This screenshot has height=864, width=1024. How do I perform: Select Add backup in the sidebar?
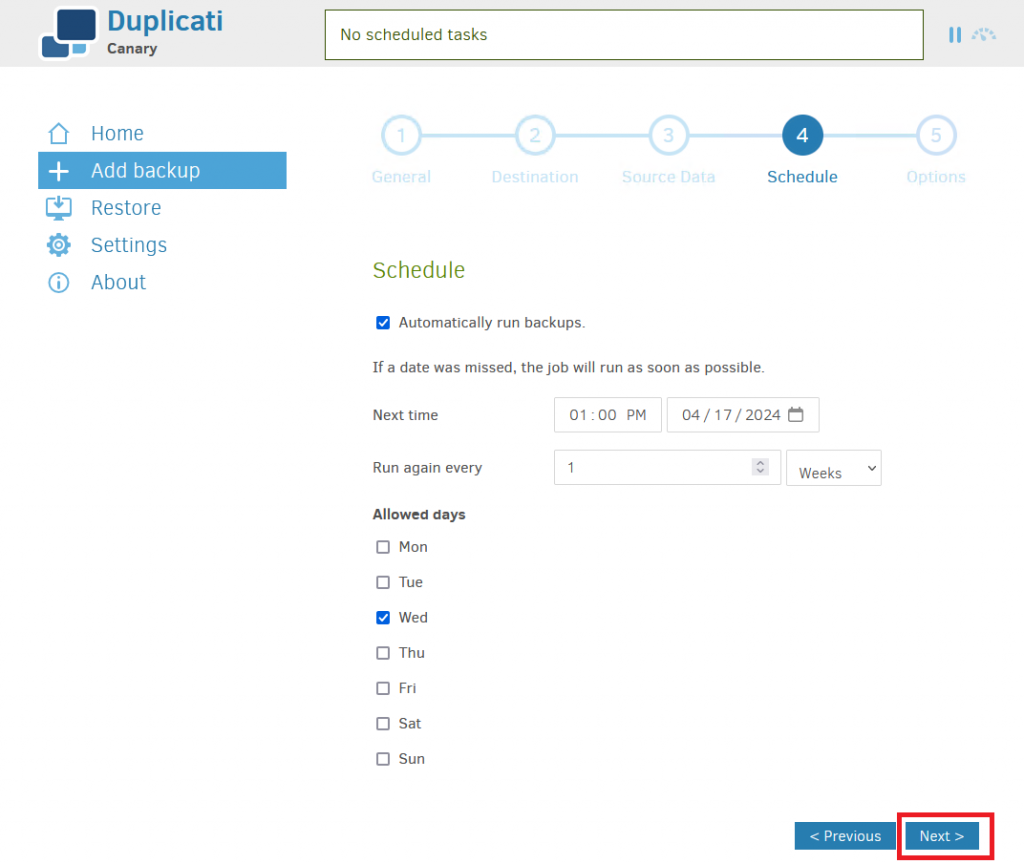click(x=162, y=170)
